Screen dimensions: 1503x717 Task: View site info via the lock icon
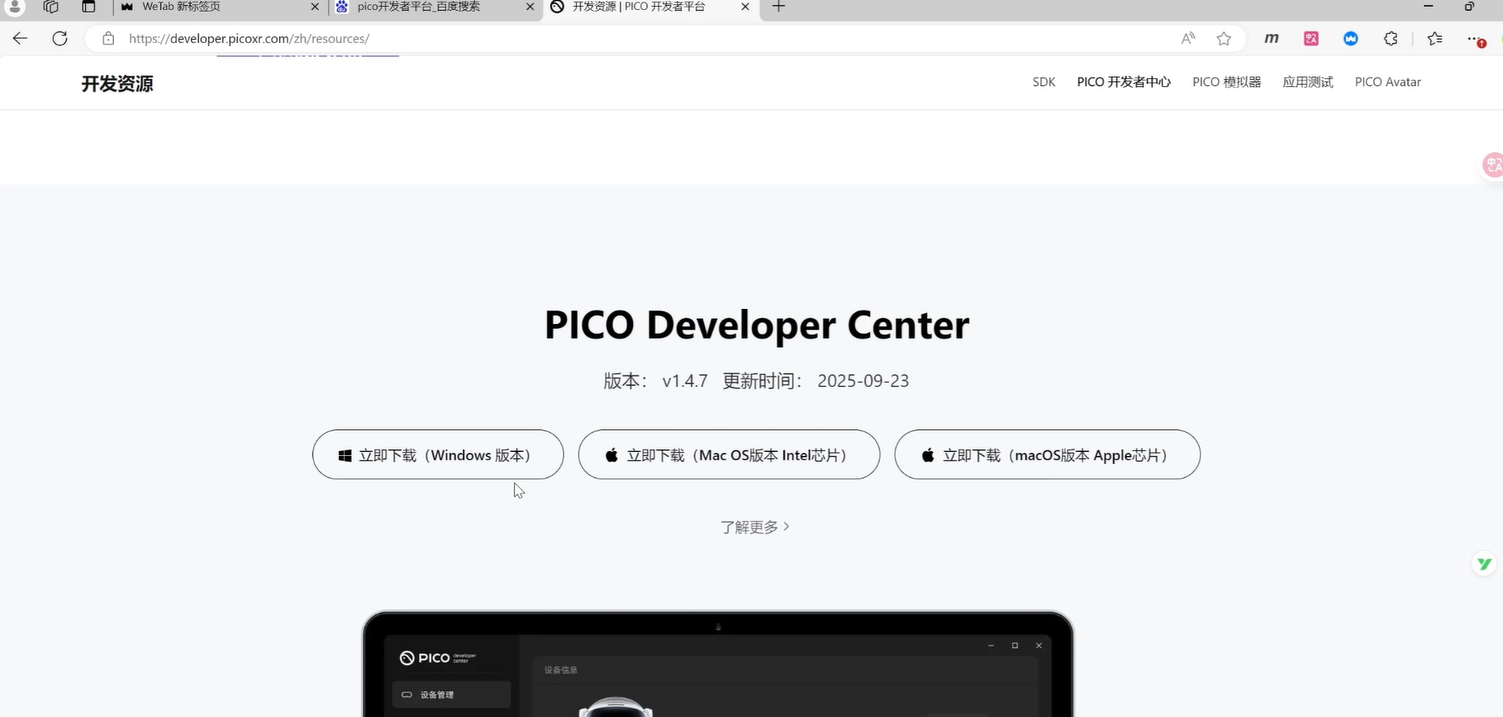pos(108,38)
